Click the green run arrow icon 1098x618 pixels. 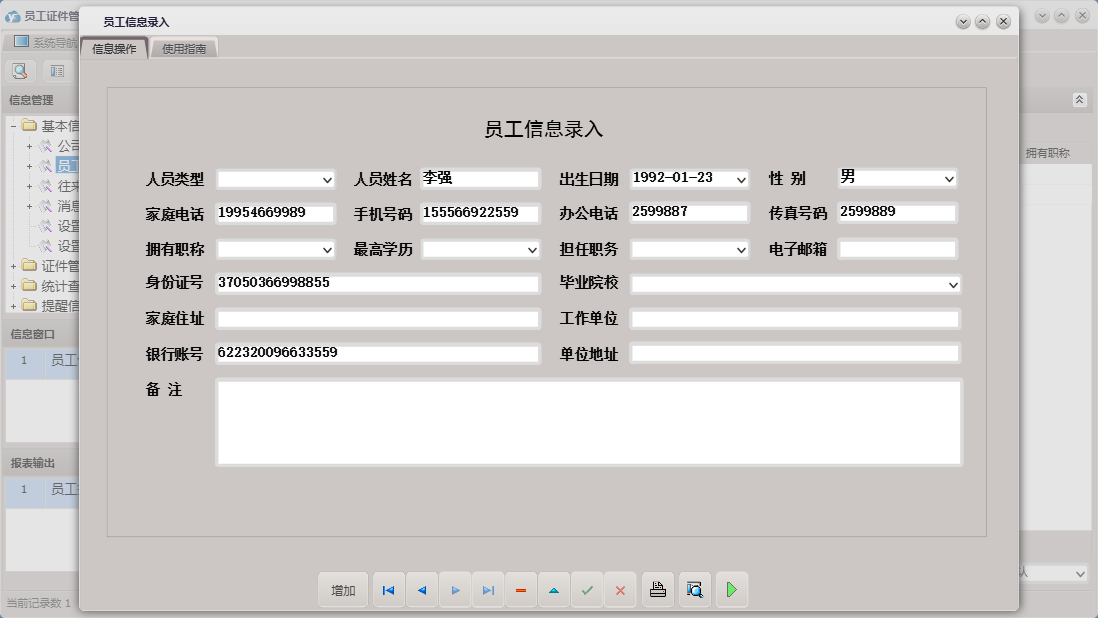pyautogui.click(x=731, y=590)
